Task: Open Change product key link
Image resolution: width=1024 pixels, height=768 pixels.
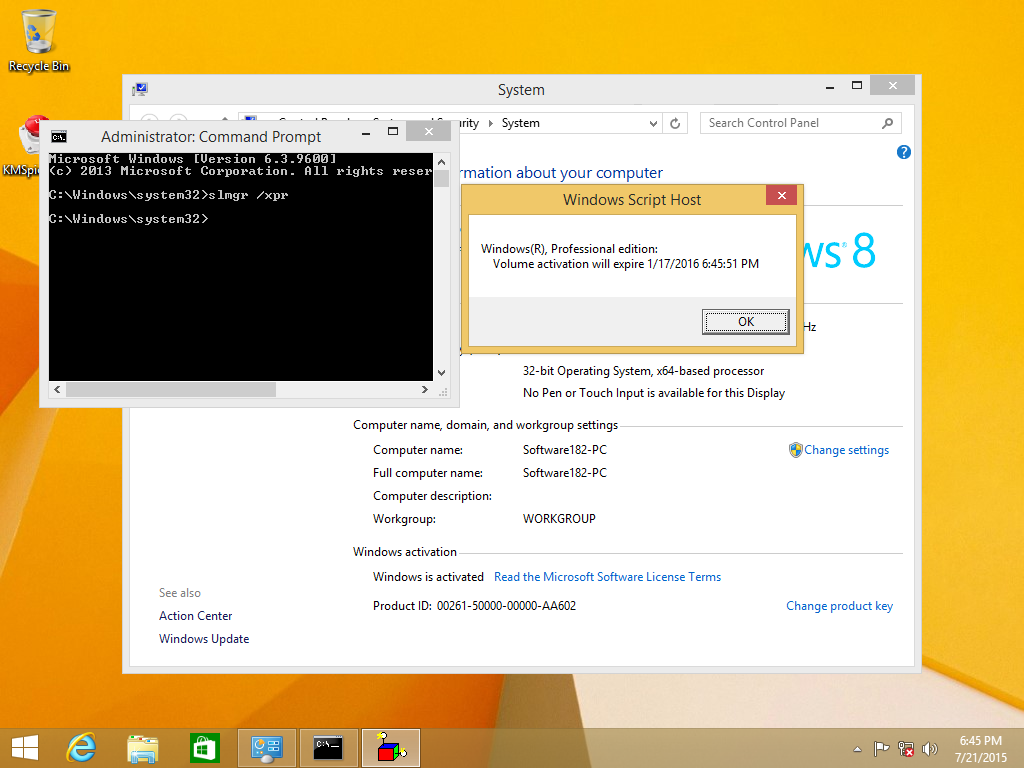Action: (839, 606)
